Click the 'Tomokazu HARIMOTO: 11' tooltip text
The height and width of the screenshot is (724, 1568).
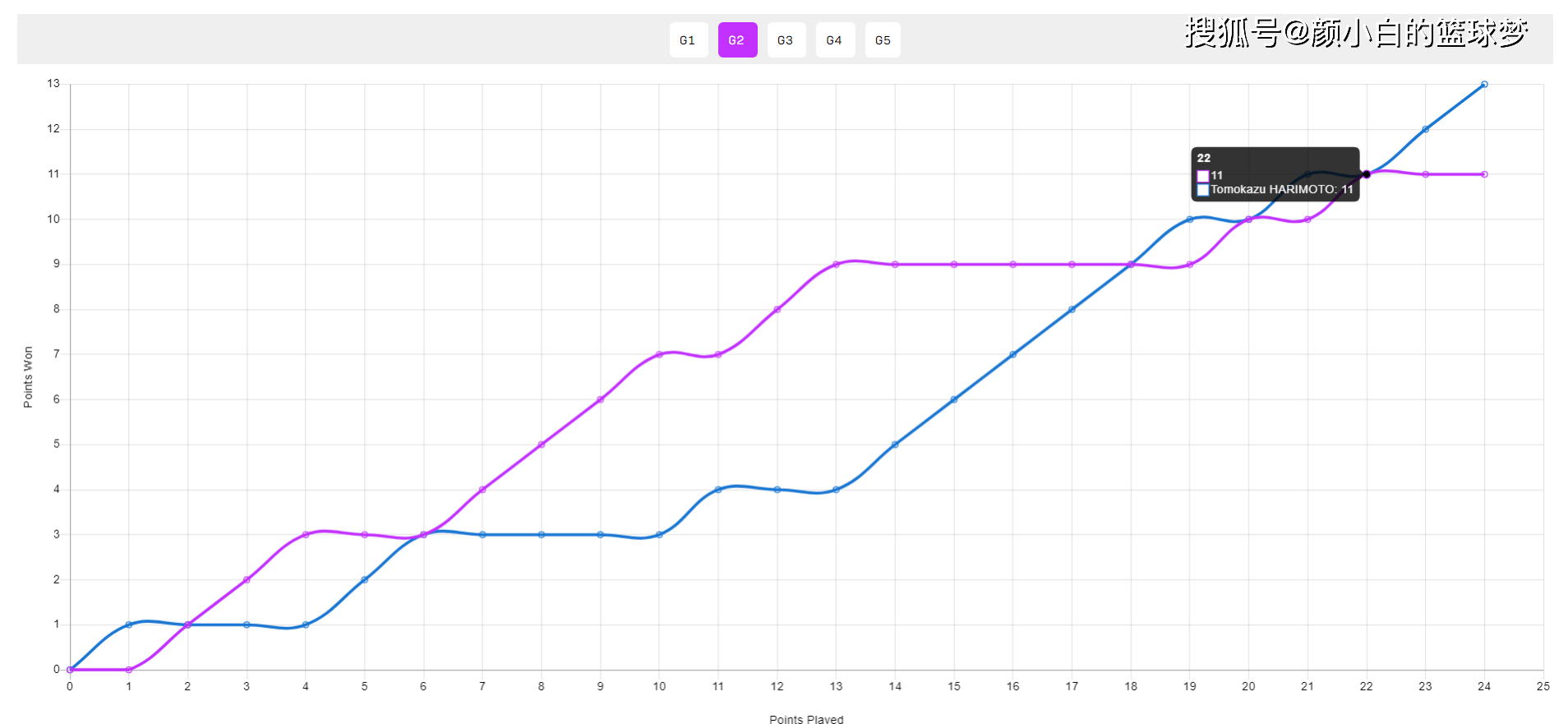pos(1282,190)
